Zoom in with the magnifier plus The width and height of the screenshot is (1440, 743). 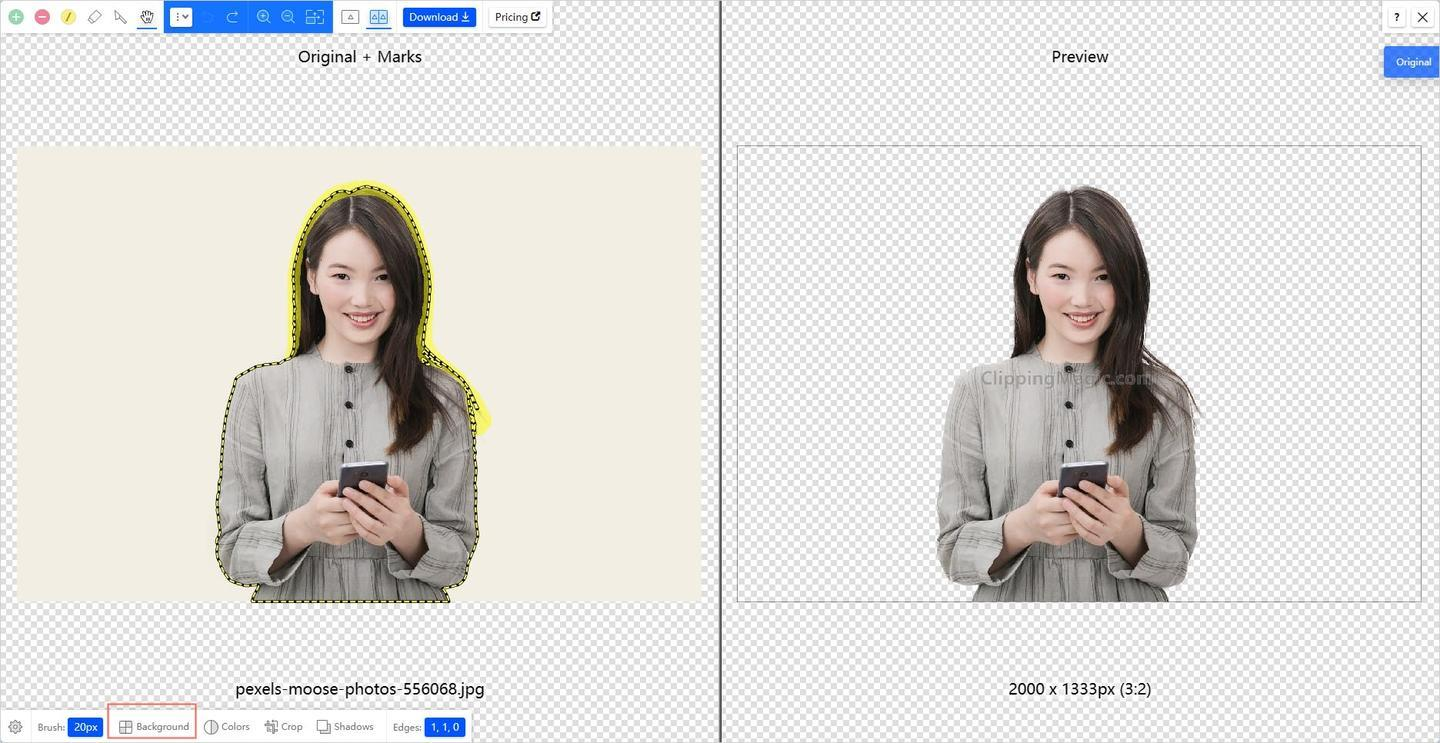pyautogui.click(x=263, y=17)
